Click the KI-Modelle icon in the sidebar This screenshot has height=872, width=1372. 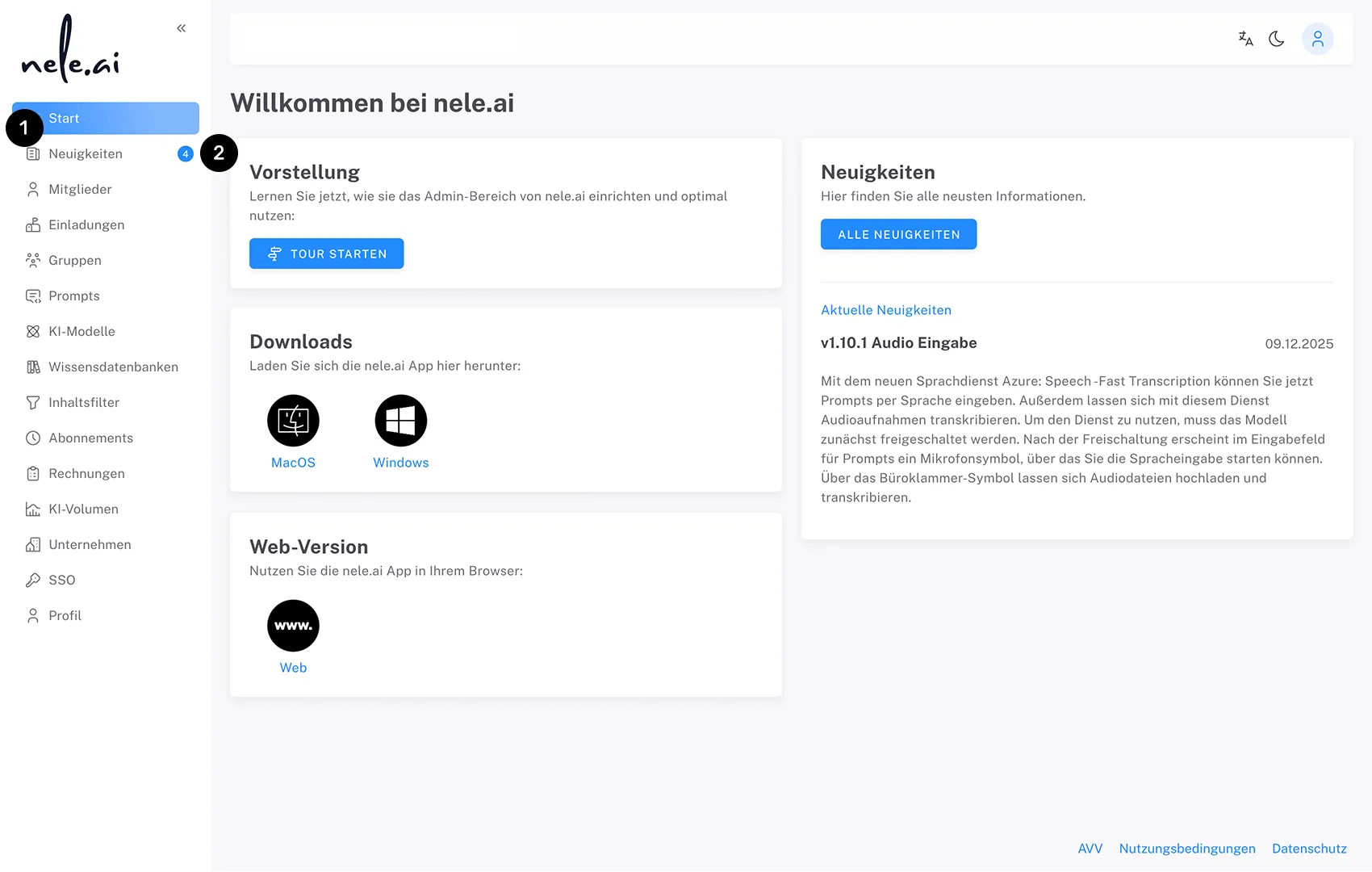32,331
